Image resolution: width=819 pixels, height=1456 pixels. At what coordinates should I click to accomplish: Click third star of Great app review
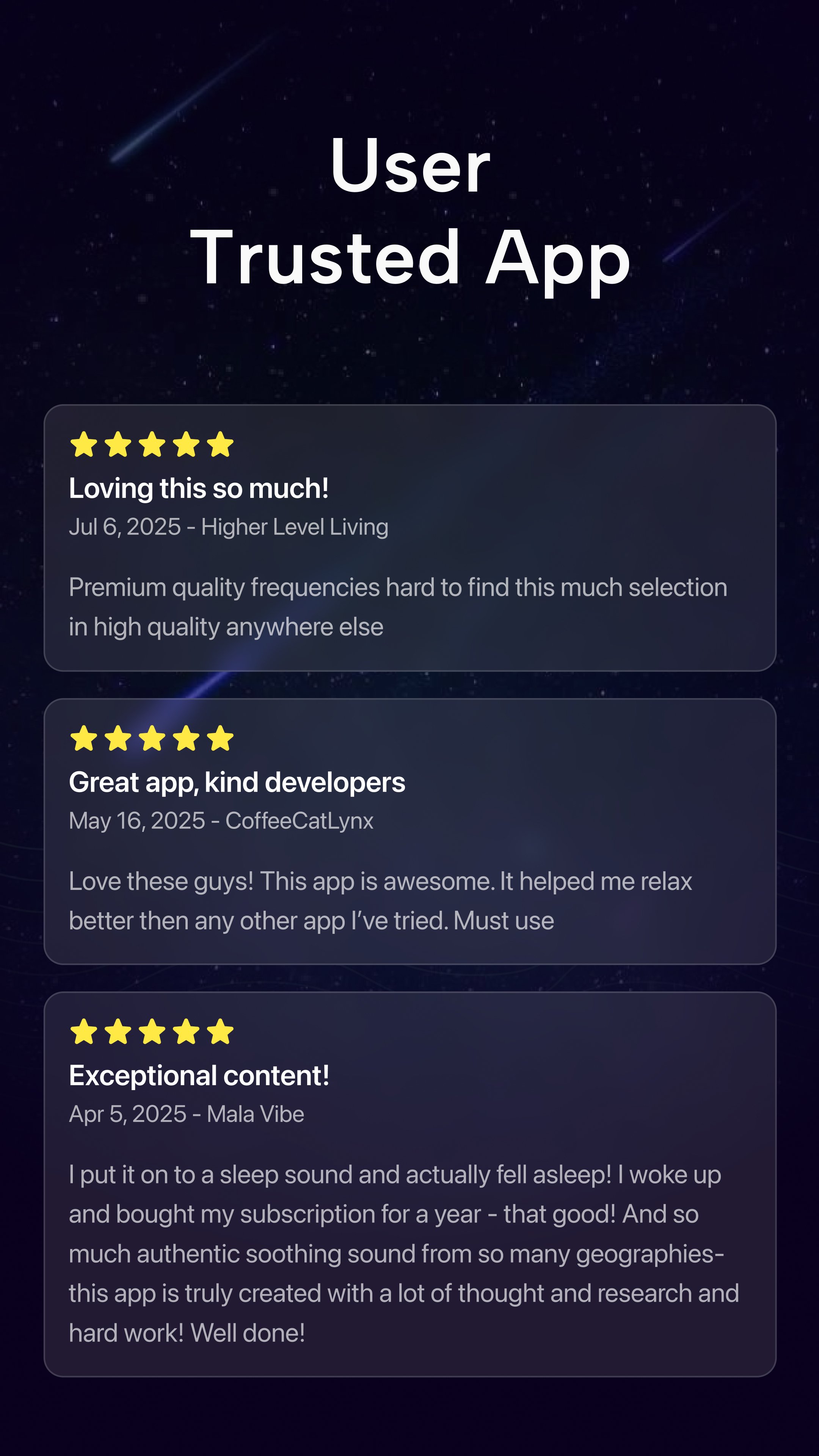(x=152, y=738)
